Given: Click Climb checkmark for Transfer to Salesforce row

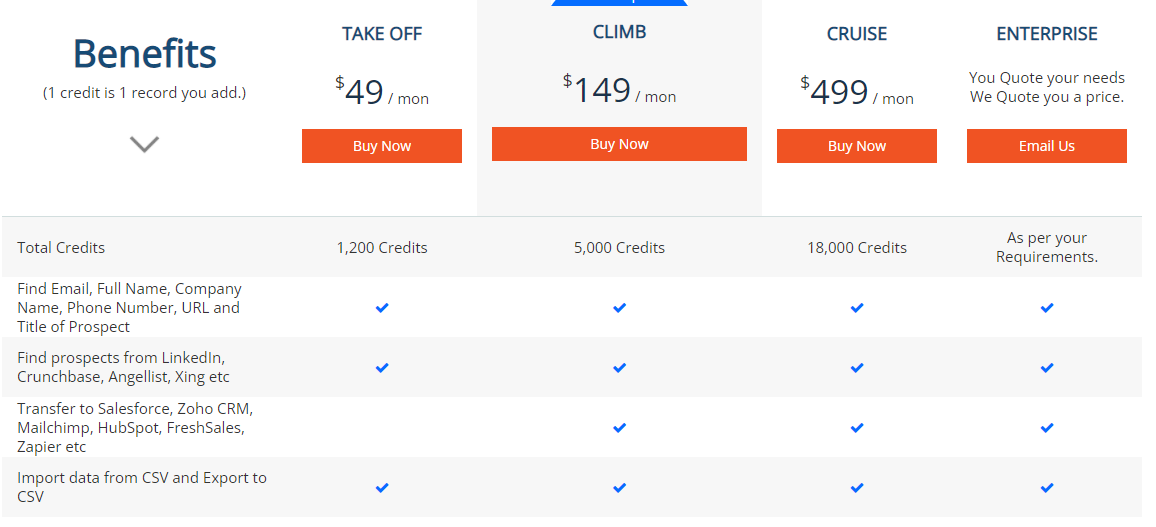Looking at the screenshot, I should (x=619, y=427).
